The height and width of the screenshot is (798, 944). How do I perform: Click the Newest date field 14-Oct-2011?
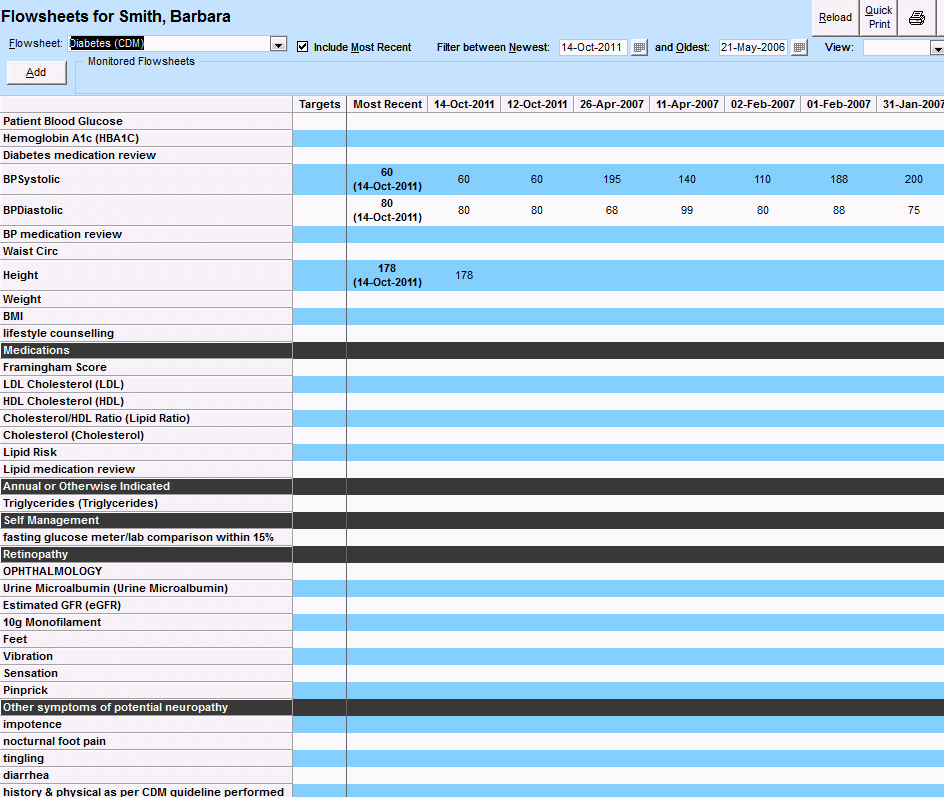(x=593, y=48)
